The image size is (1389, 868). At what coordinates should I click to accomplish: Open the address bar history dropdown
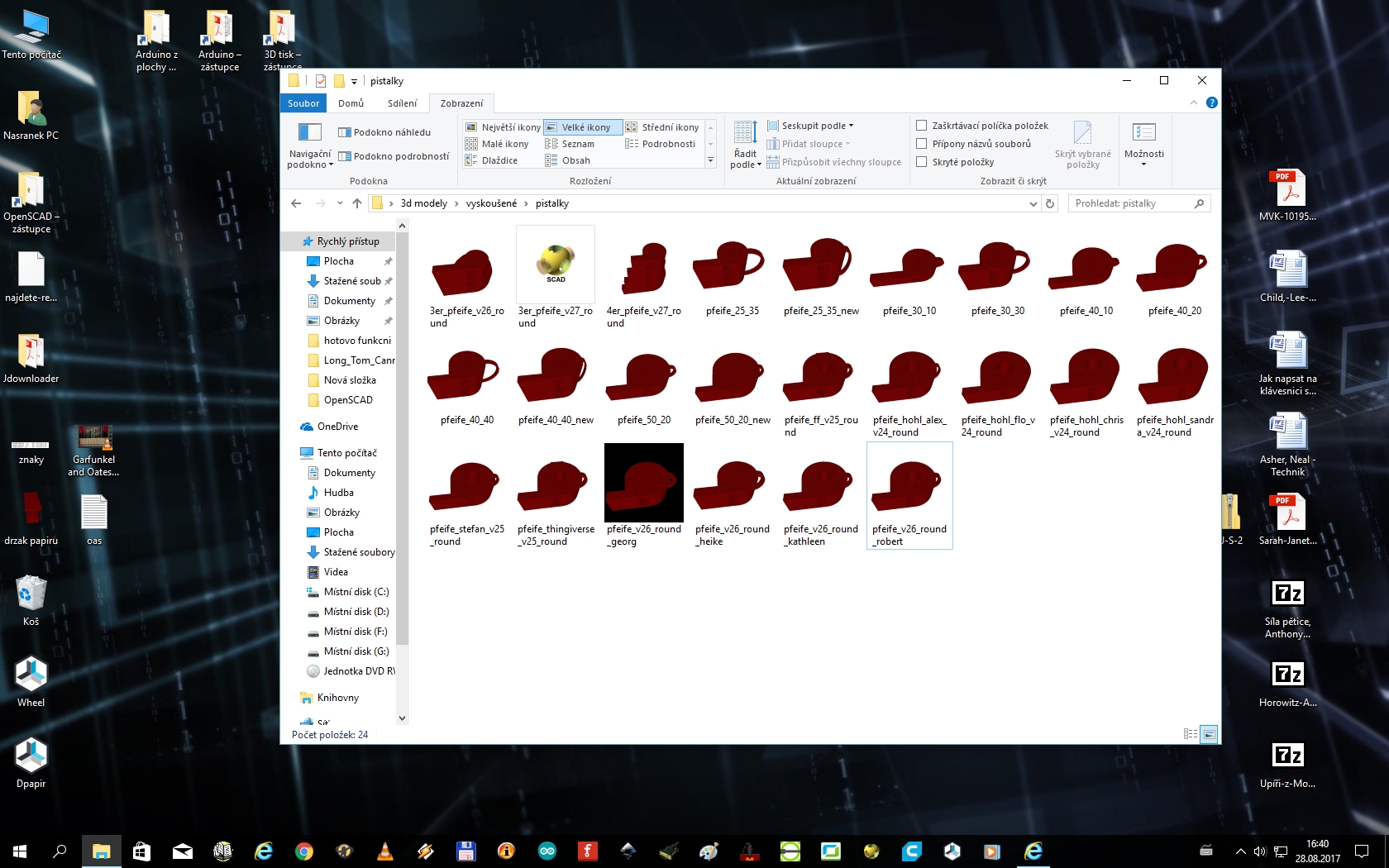pos(1033,203)
